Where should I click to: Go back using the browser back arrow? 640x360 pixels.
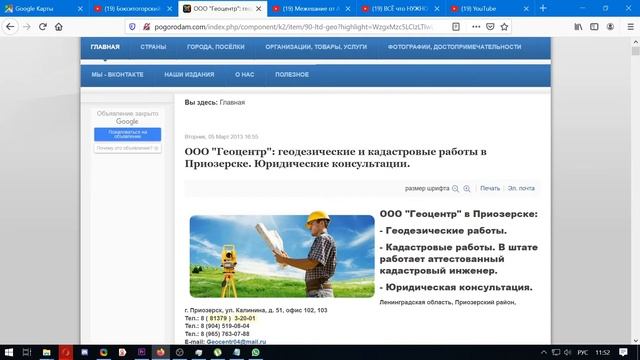[10, 27]
